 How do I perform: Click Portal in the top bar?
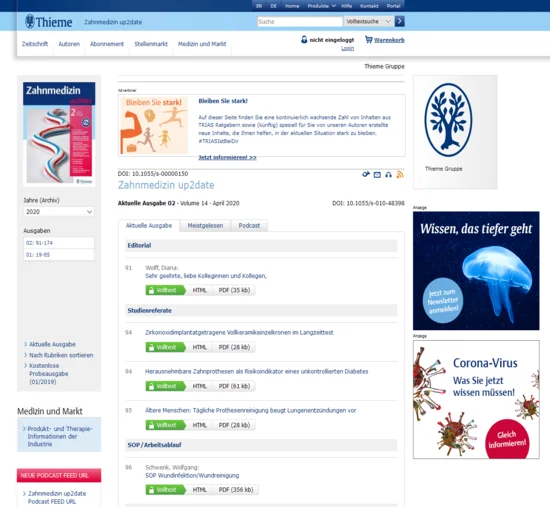pos(393,6)
